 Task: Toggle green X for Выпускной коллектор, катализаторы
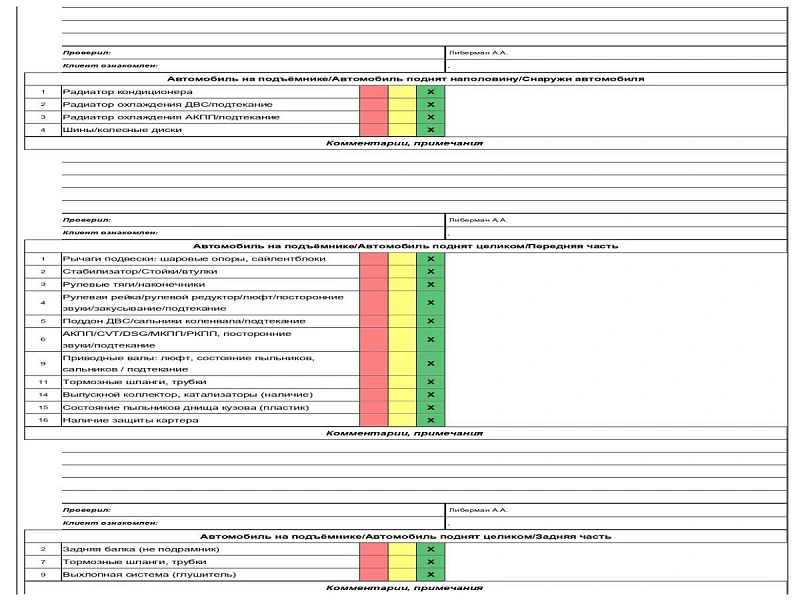430,395
